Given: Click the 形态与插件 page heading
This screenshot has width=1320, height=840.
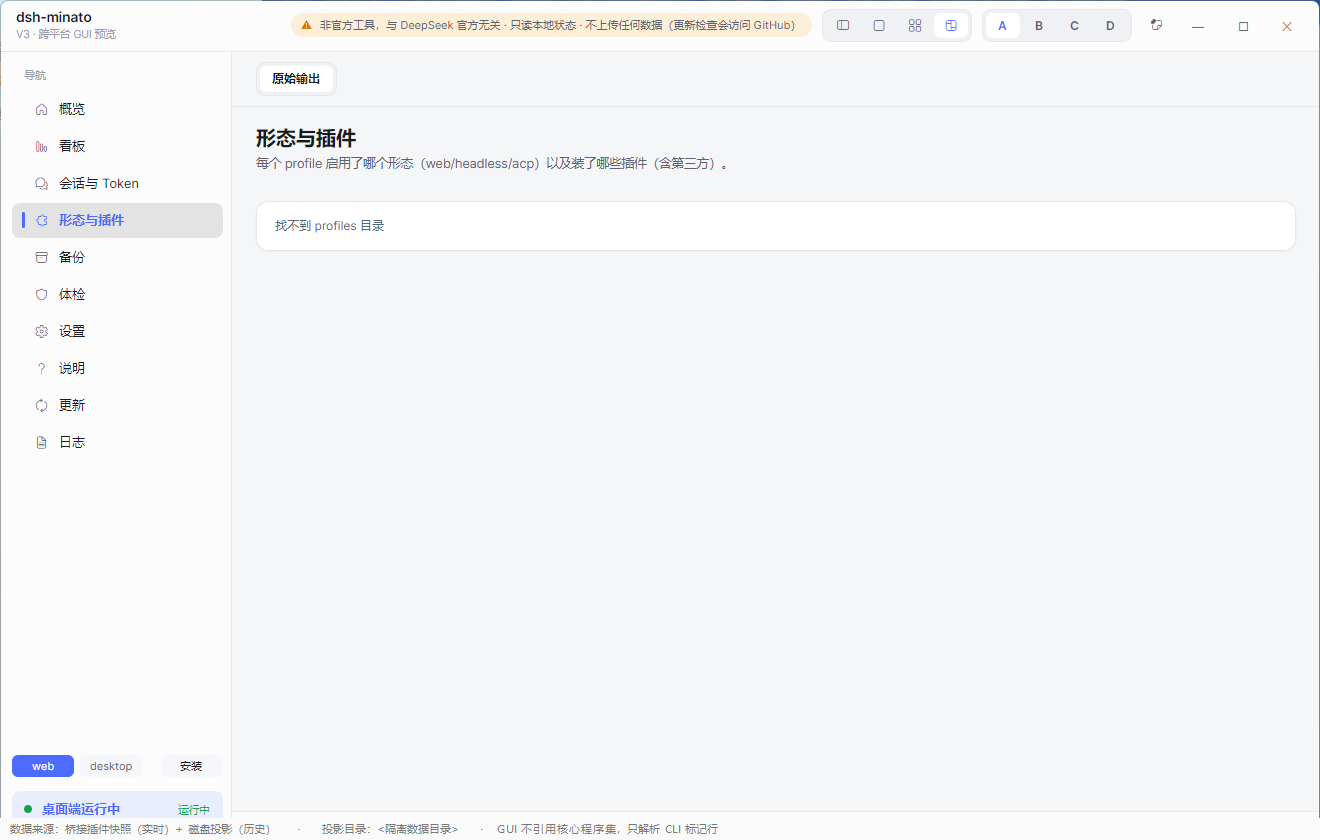Looking at the screenshot, I should pos(306,138).
